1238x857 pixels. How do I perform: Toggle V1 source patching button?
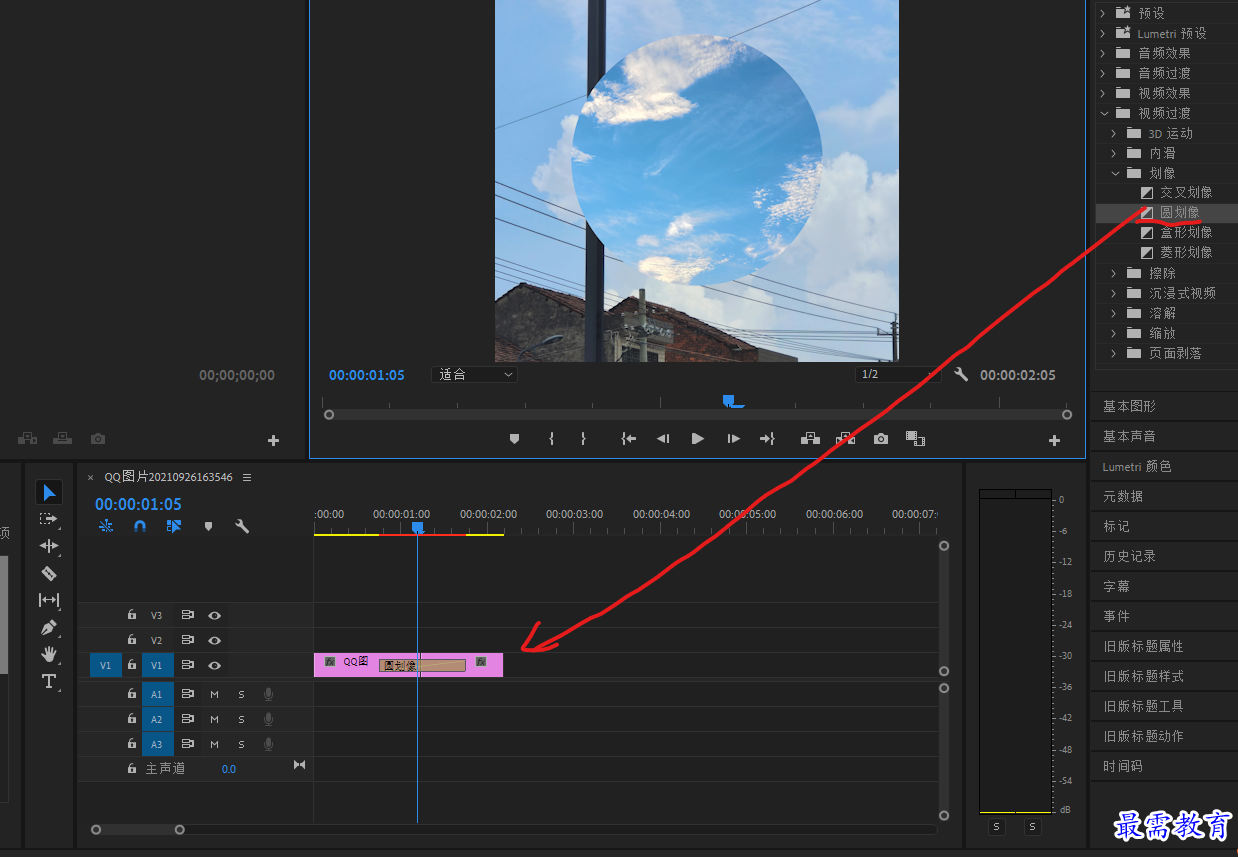pyautogui.click(x=105, y=665)
